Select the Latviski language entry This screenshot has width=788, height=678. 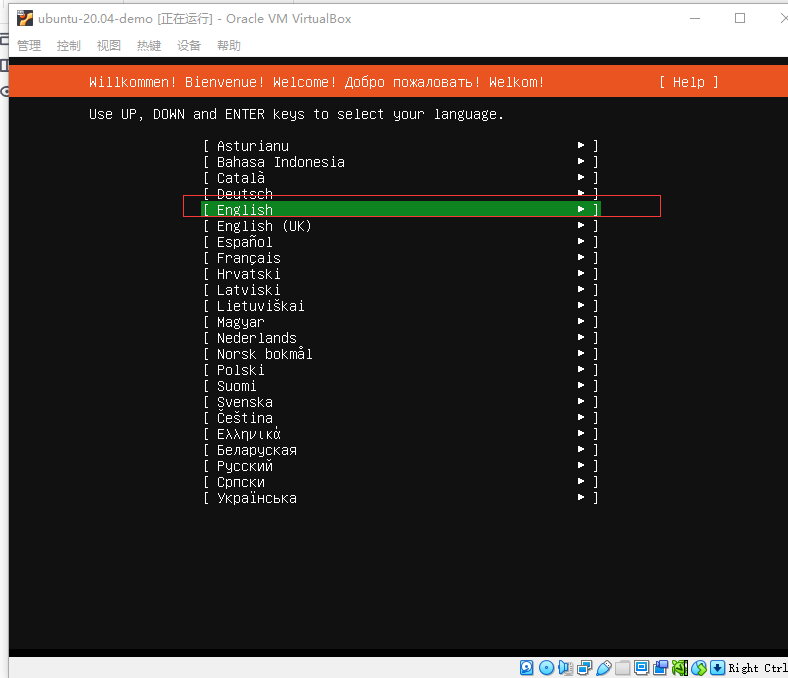pos(401,290)
